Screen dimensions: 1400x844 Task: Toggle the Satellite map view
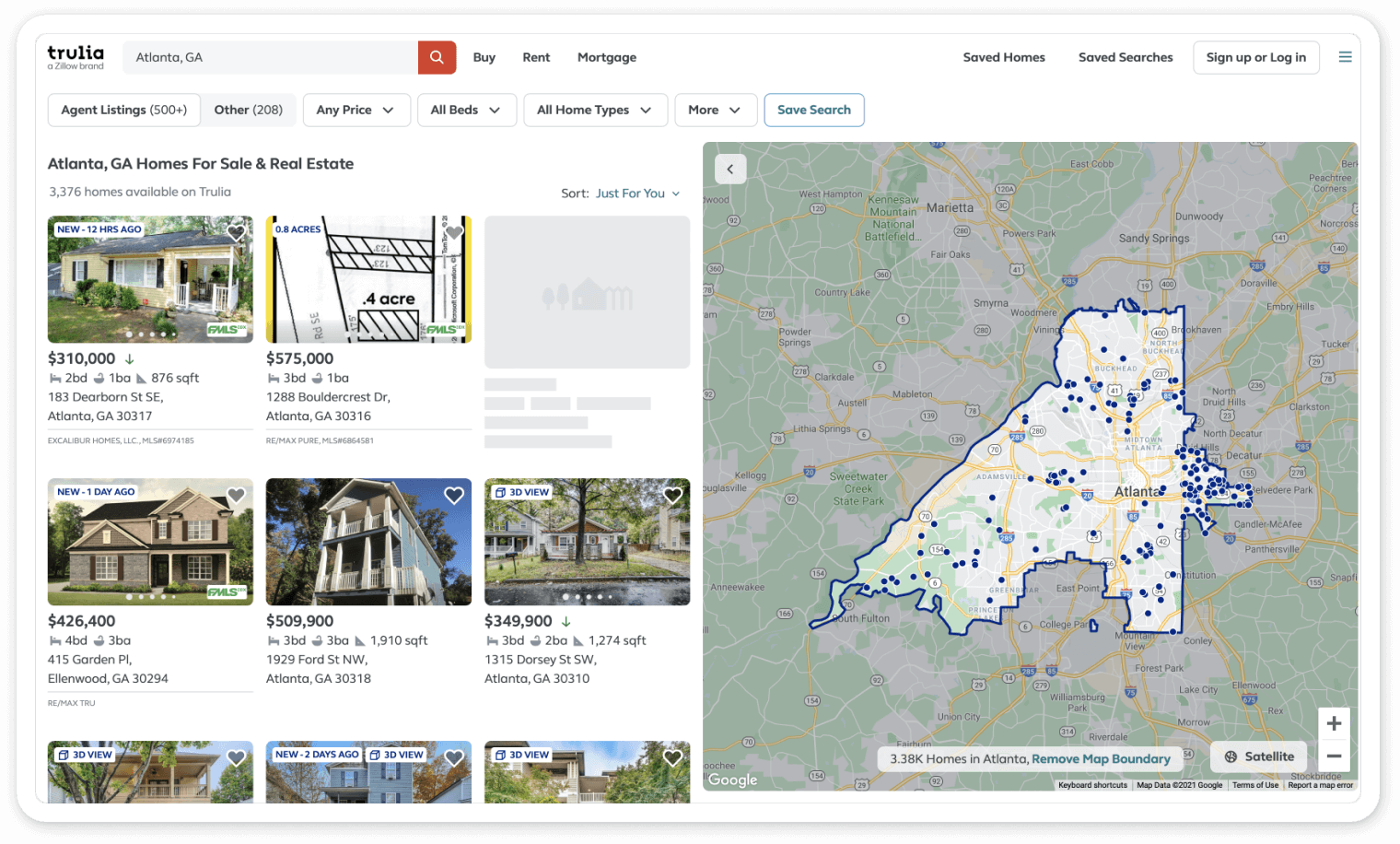coord(1259,756)
